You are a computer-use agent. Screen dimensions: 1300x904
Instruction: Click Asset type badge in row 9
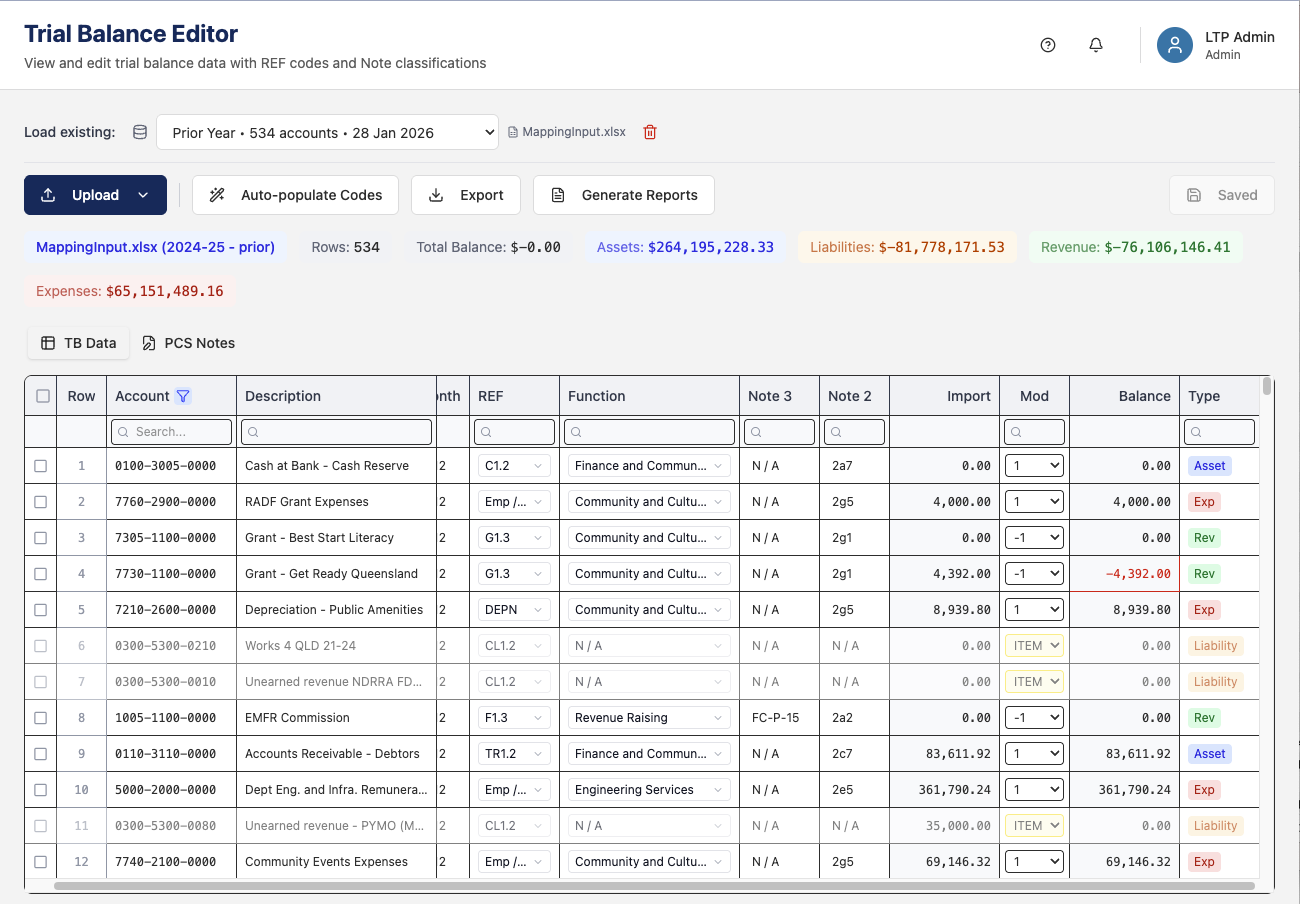tap(1209, 754)
